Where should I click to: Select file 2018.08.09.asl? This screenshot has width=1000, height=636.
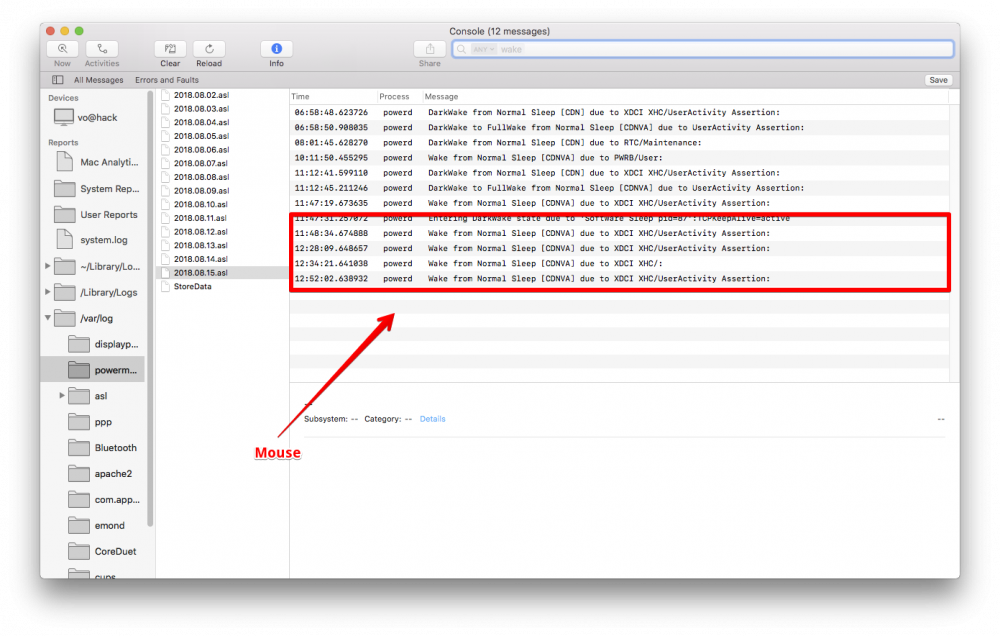click(x=201, y=191)
